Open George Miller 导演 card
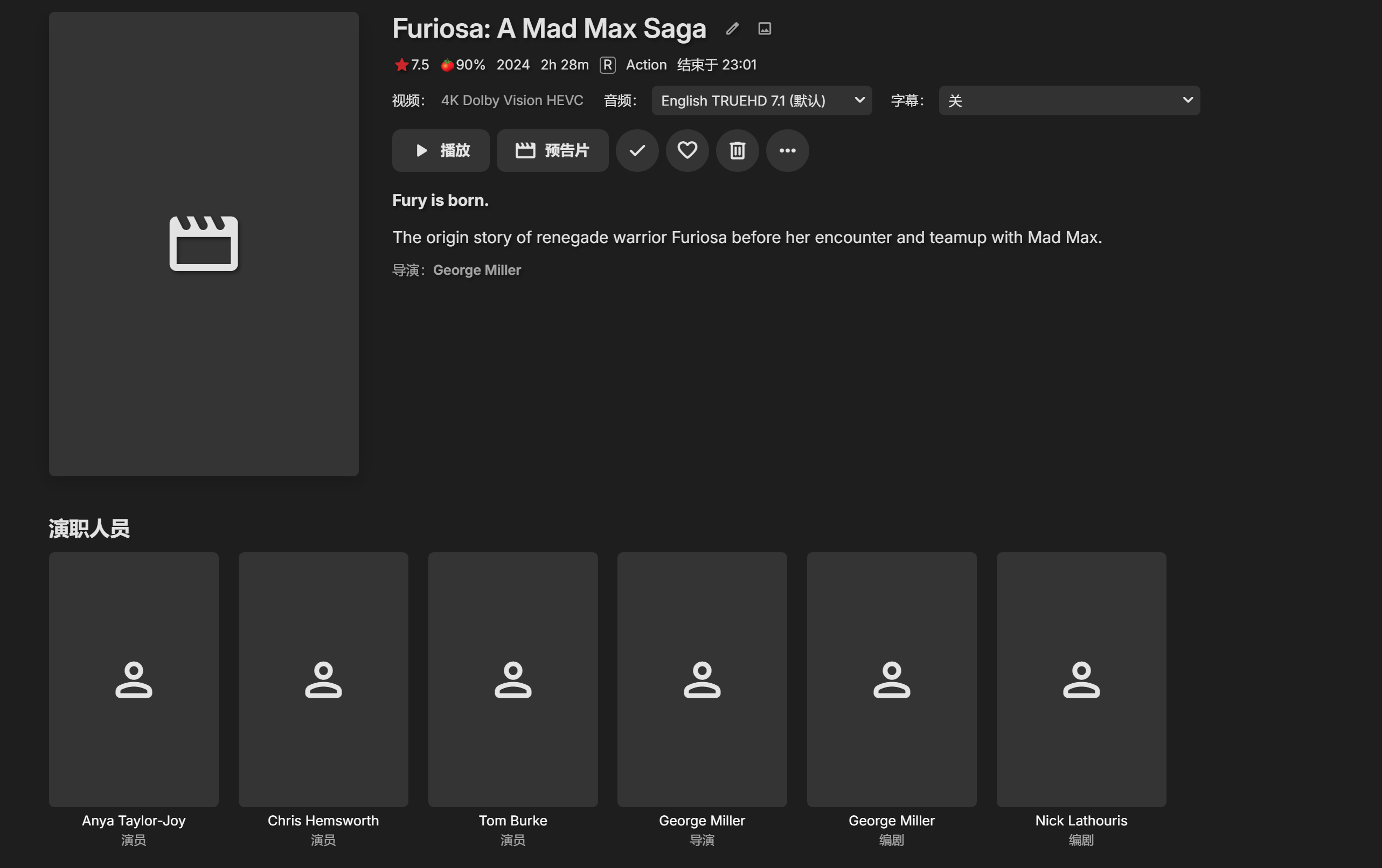The height and width of the screenshot is (868, 1382). (702, 679)
